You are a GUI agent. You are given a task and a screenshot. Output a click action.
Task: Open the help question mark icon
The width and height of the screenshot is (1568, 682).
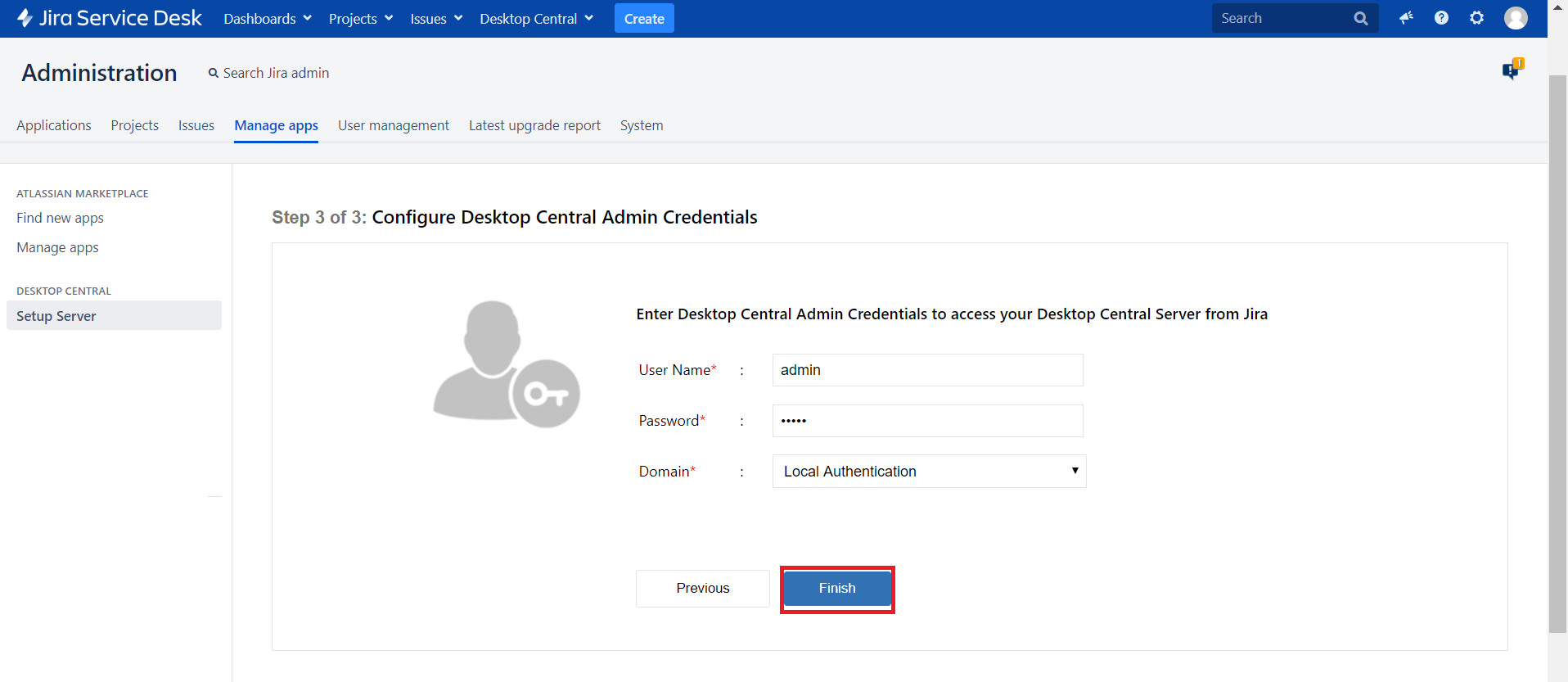tap(1441, 18)
